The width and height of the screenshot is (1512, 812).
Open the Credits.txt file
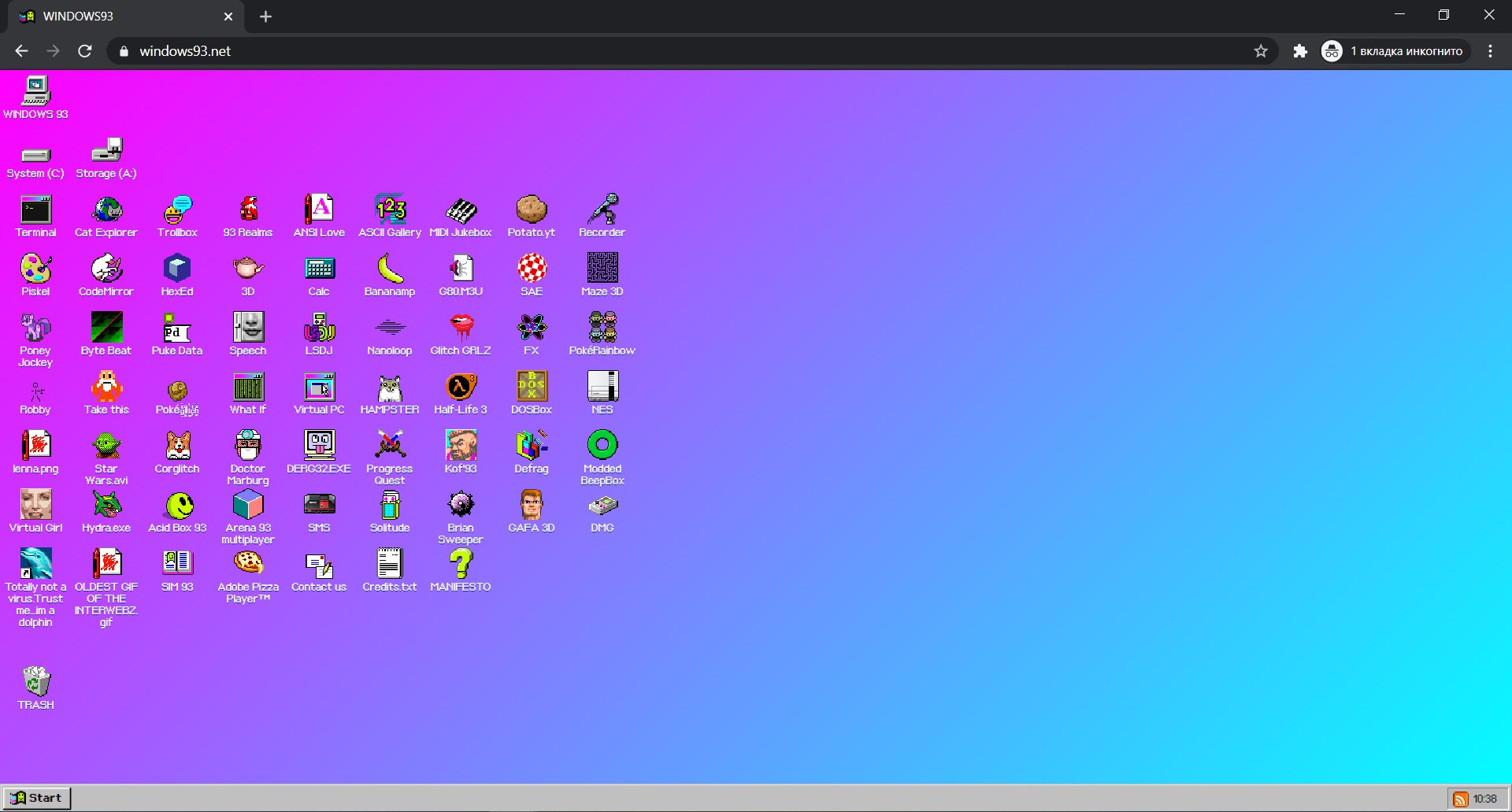tap(390, 570)
